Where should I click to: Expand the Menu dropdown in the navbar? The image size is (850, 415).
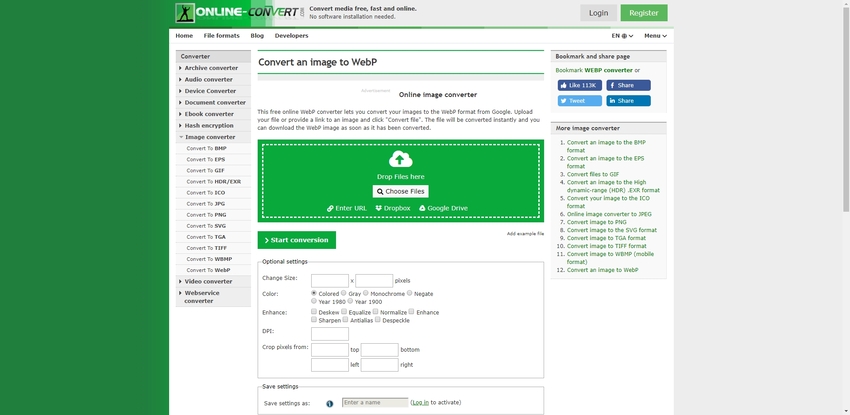pos(655,36)
